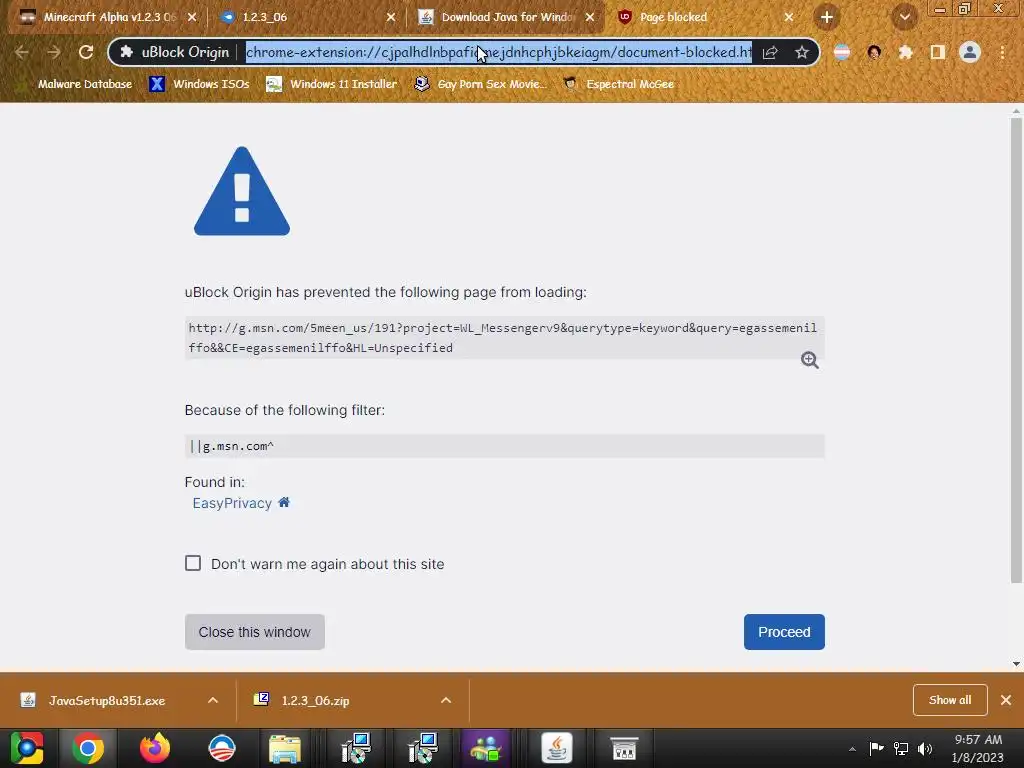Open the network tray icon
Screen dimensions: 1024x768
click(901, 749)
